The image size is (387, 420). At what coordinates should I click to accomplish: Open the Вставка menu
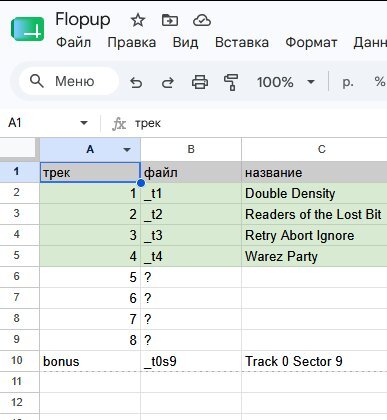(242, 43)
